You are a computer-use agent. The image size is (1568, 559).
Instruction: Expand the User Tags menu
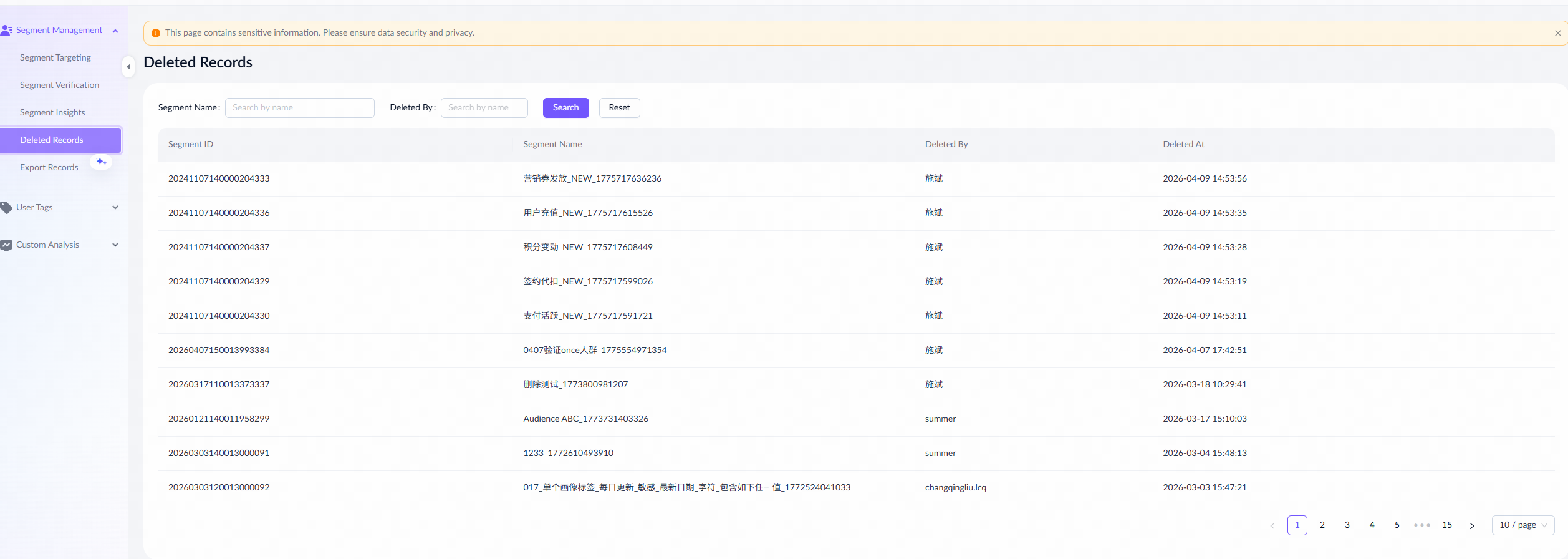coord(115,208)
